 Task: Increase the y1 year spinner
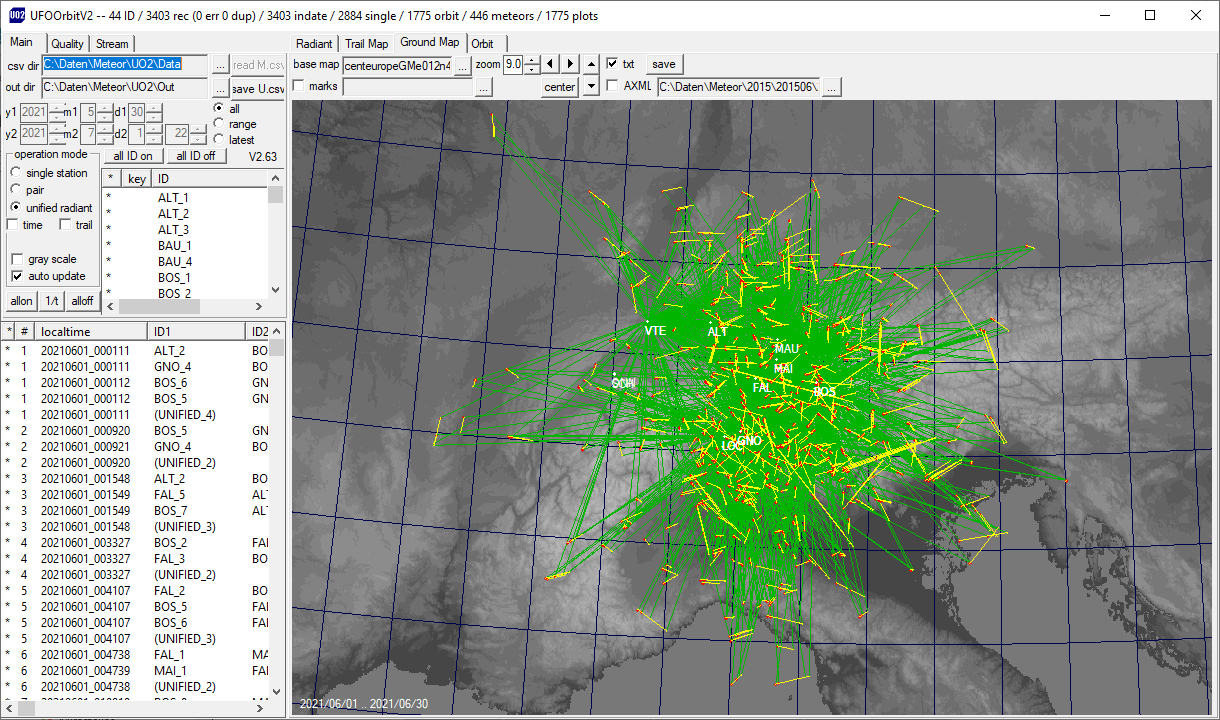tap(56, 107)
